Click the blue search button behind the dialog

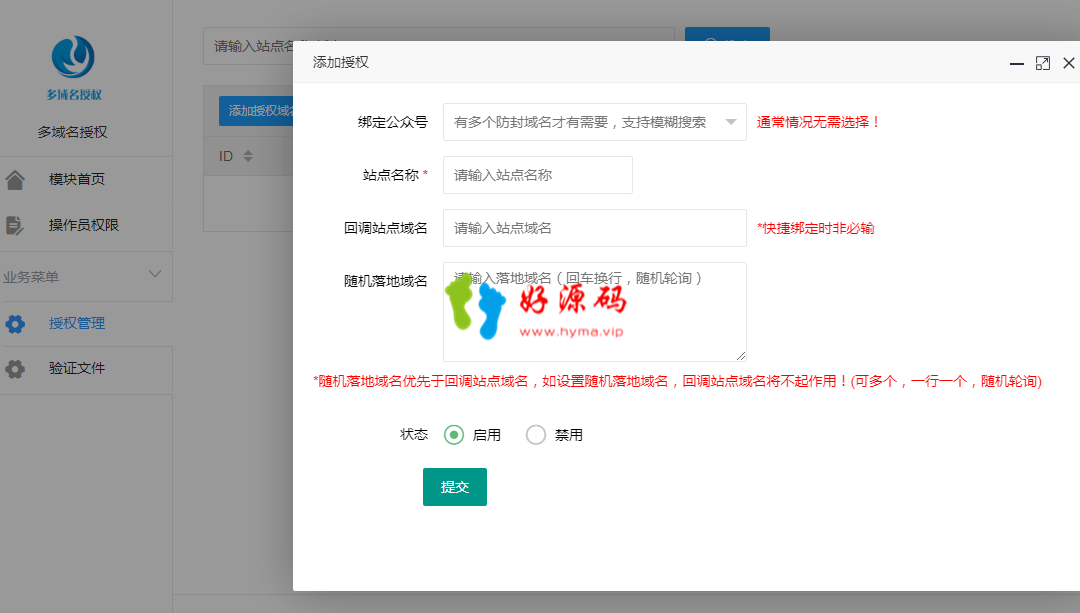(727, 34)
